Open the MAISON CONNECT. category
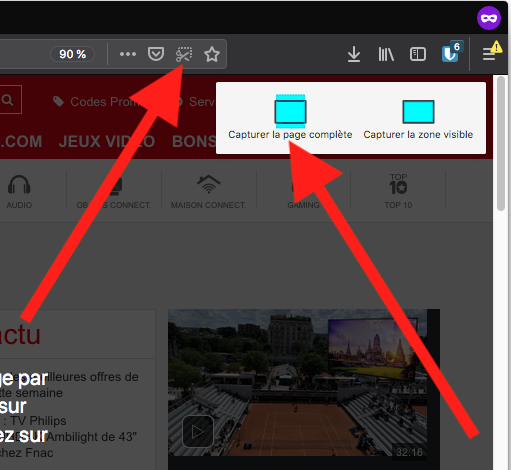The image size is (511, 470). pyautogui.click(x=209, y=192)
